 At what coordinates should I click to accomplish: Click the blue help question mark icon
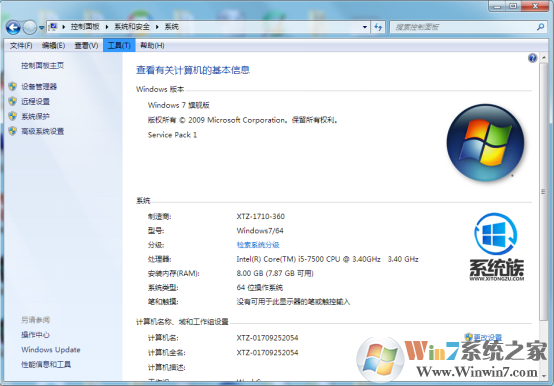[532, 58]
